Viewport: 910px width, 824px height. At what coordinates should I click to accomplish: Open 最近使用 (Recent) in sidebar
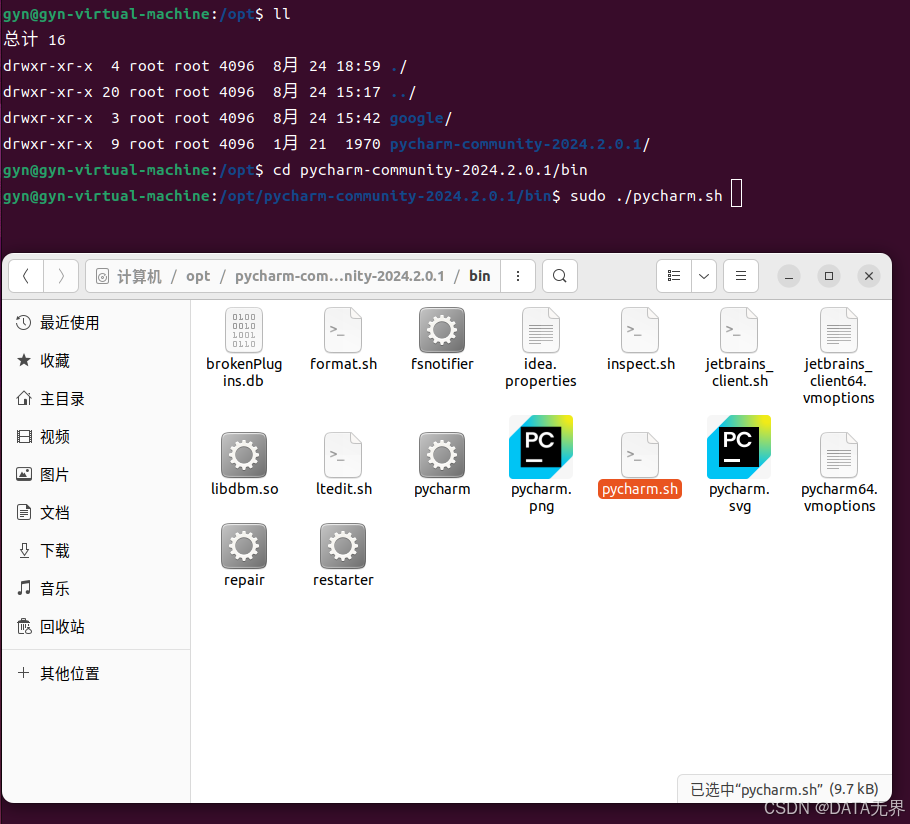(96, 323)
